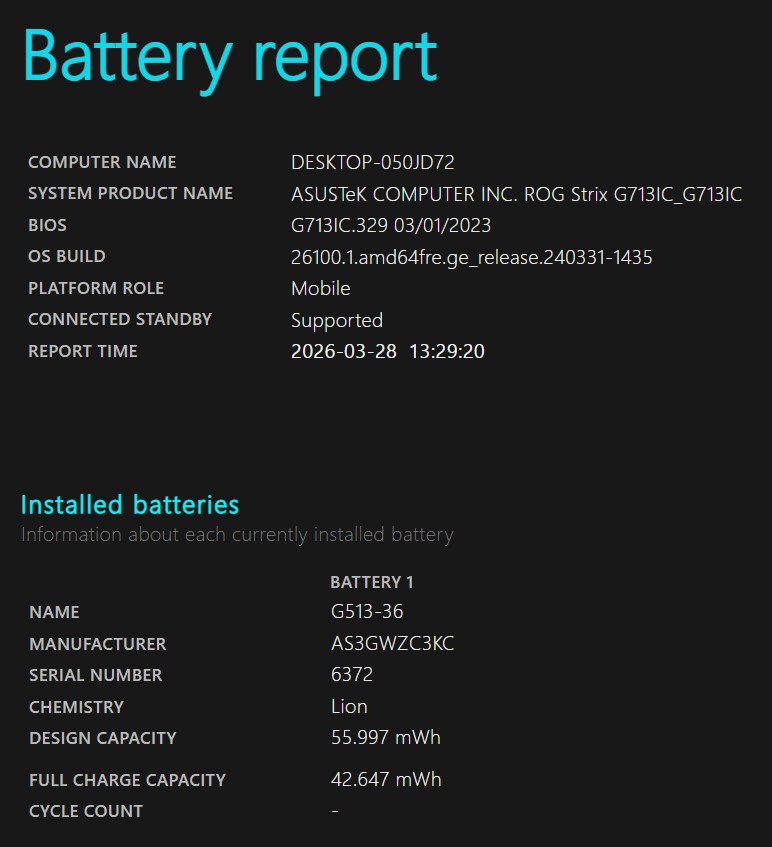The image size is (772, 847).
Task: Click the full charge capacity 42.647 mWh
Action: (385, 780)
